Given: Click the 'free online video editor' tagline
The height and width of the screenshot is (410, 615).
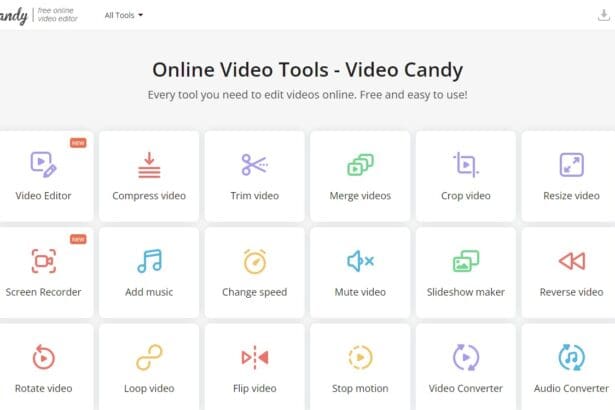Looking at the screenshot, I should (x=57, y=15).
